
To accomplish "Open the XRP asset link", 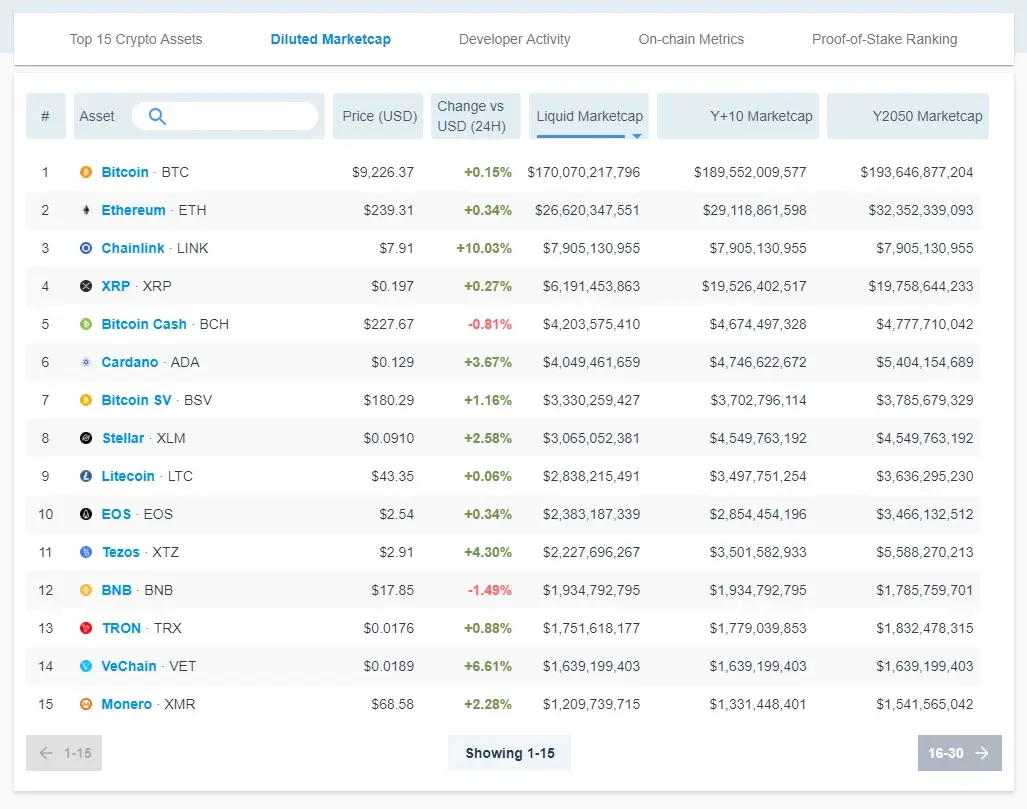I will coord(116,286).
